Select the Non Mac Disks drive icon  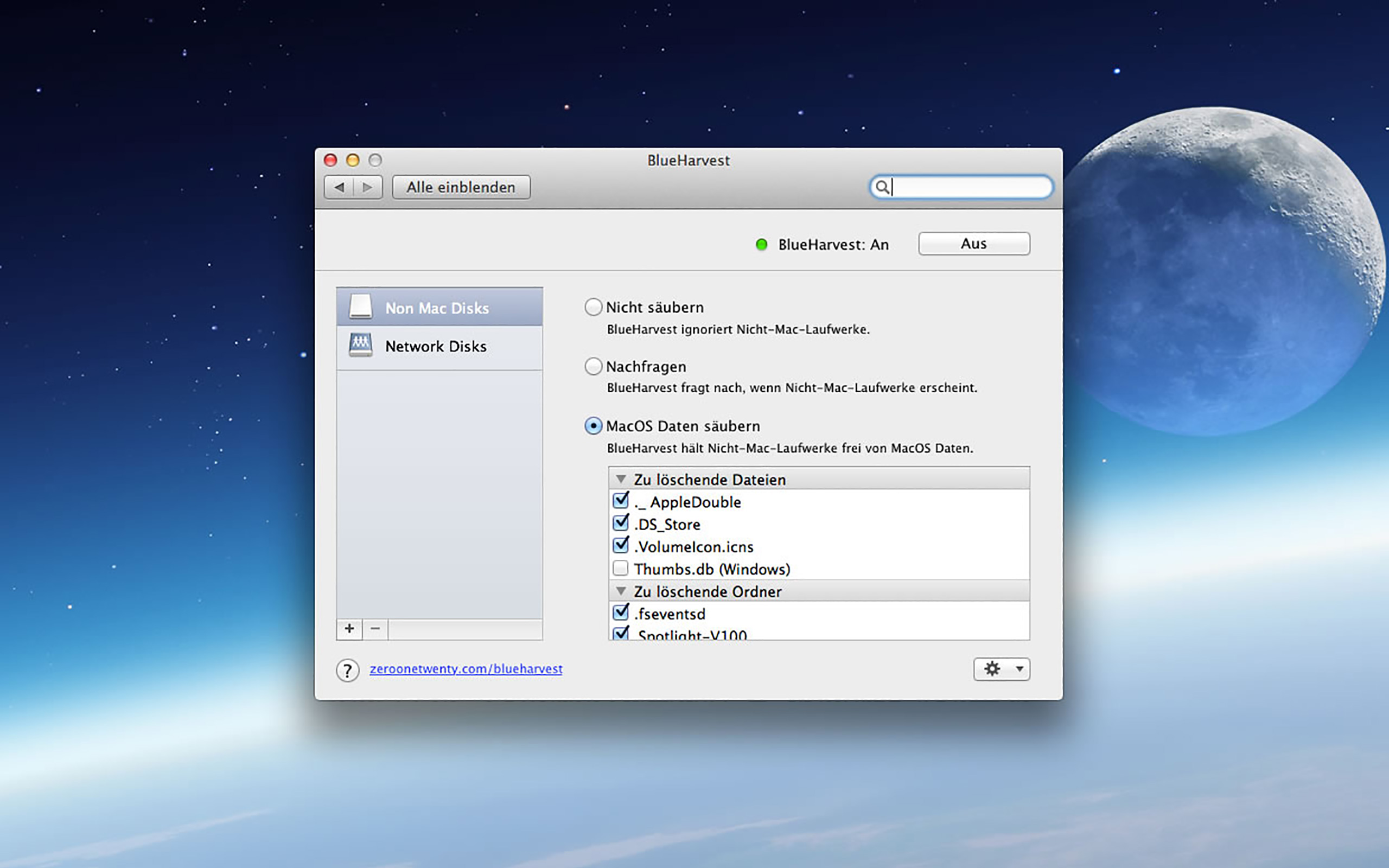[x=360, y=307]
